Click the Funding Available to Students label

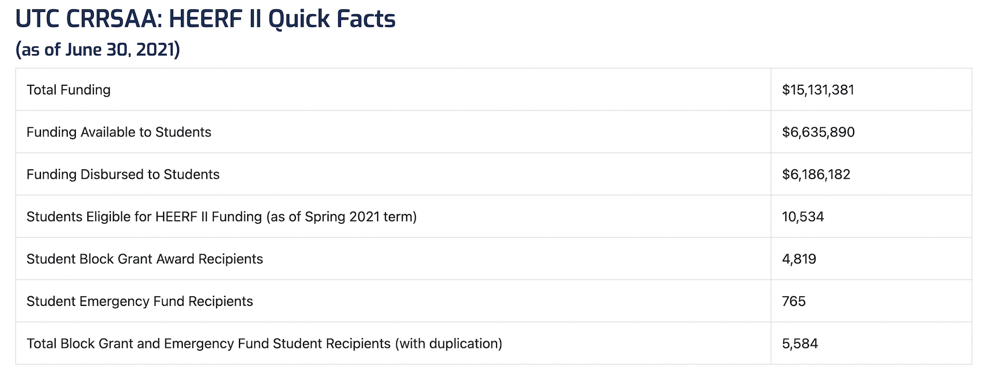pos(119,132)
